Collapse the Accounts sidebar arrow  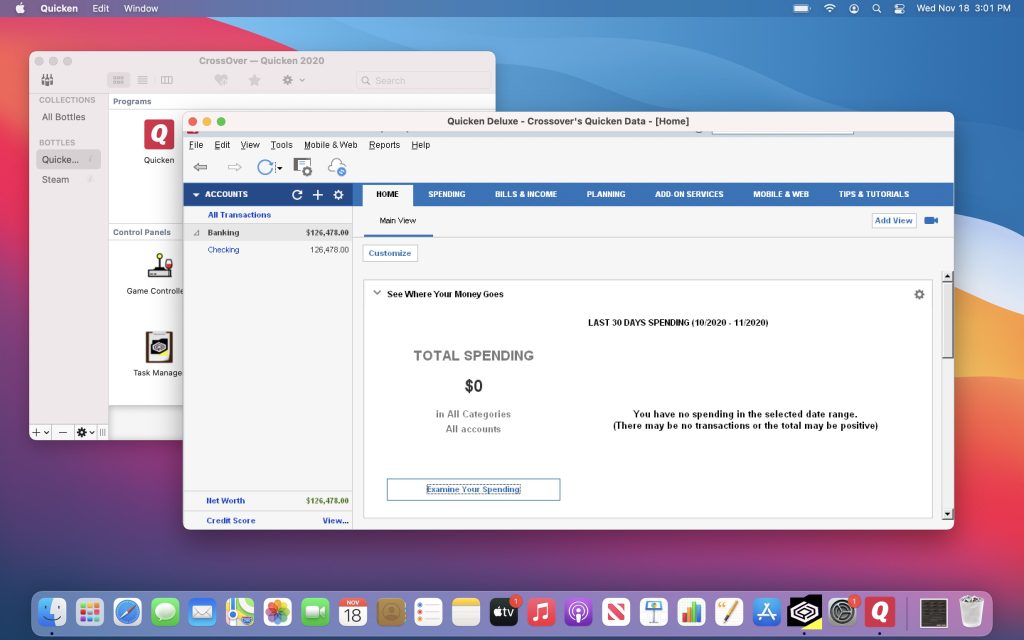(196, 195)
